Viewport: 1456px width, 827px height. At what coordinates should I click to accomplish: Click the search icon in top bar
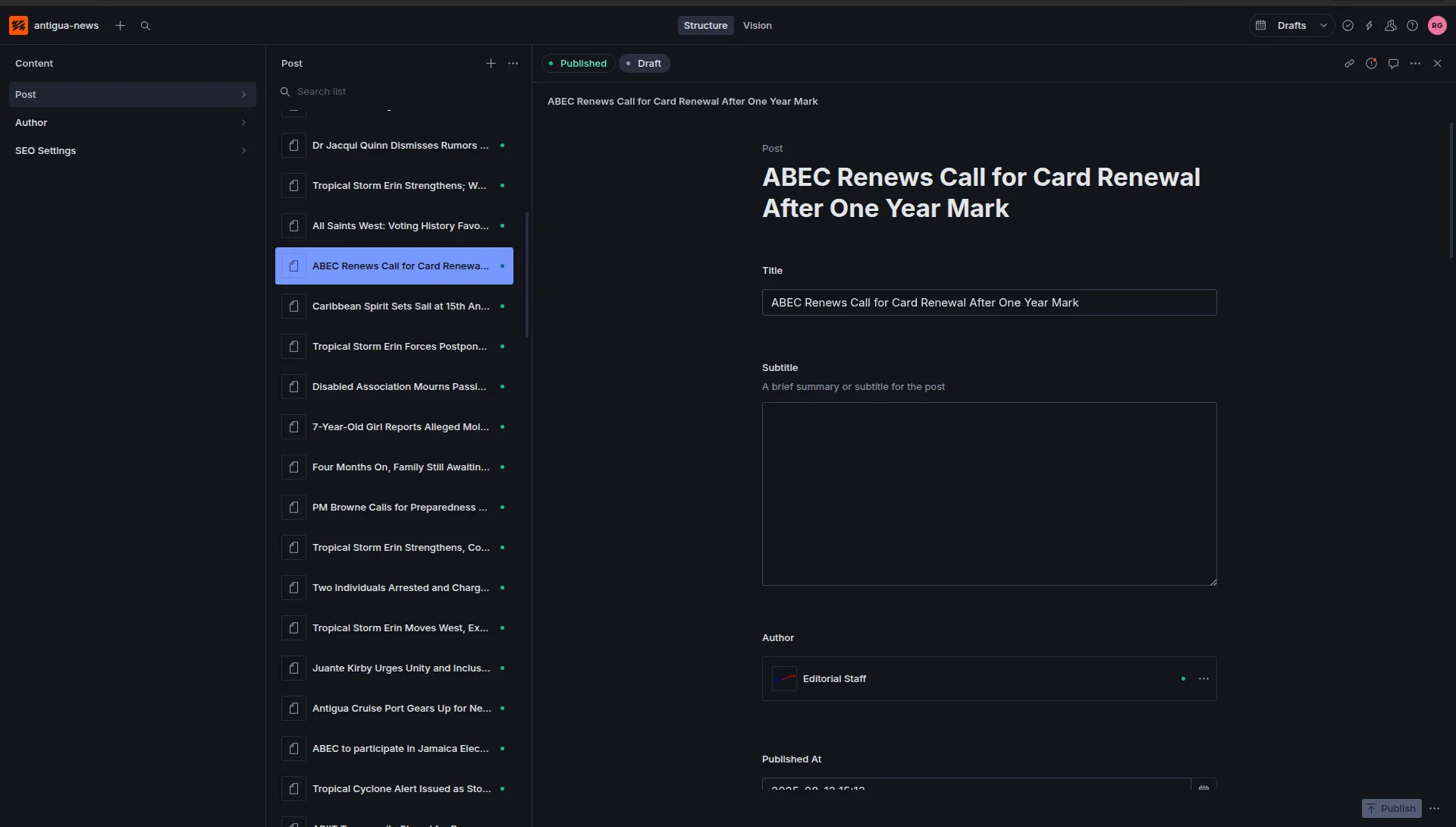(x=146, y=26)
